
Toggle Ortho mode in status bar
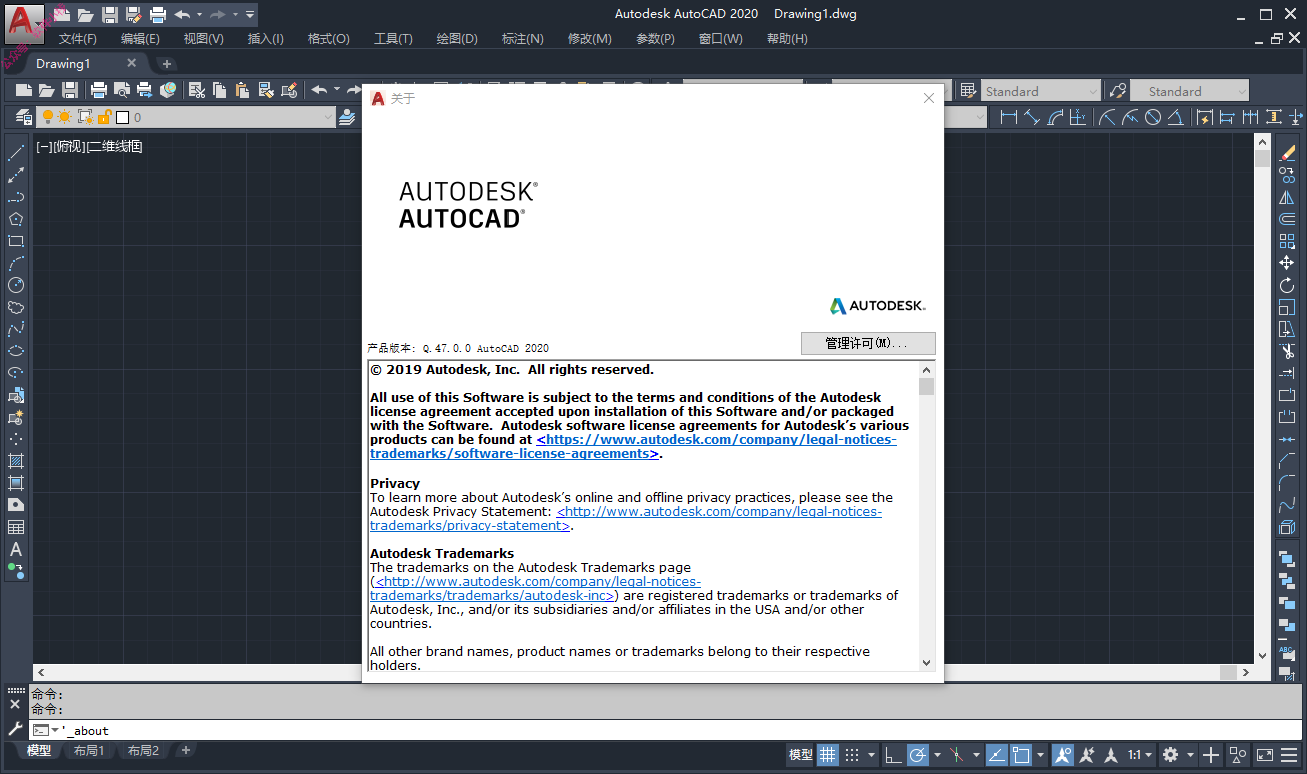click(x=892, y=754)
